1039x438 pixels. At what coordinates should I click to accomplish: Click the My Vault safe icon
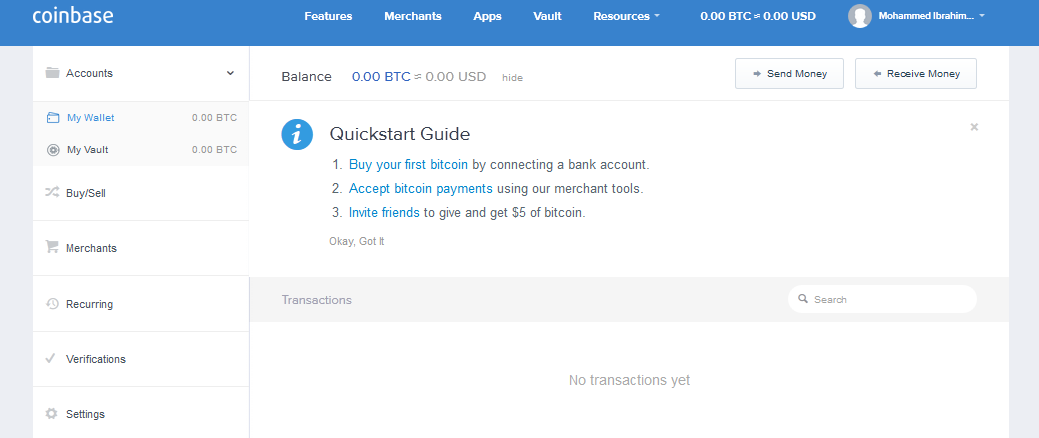pos(53,150)
